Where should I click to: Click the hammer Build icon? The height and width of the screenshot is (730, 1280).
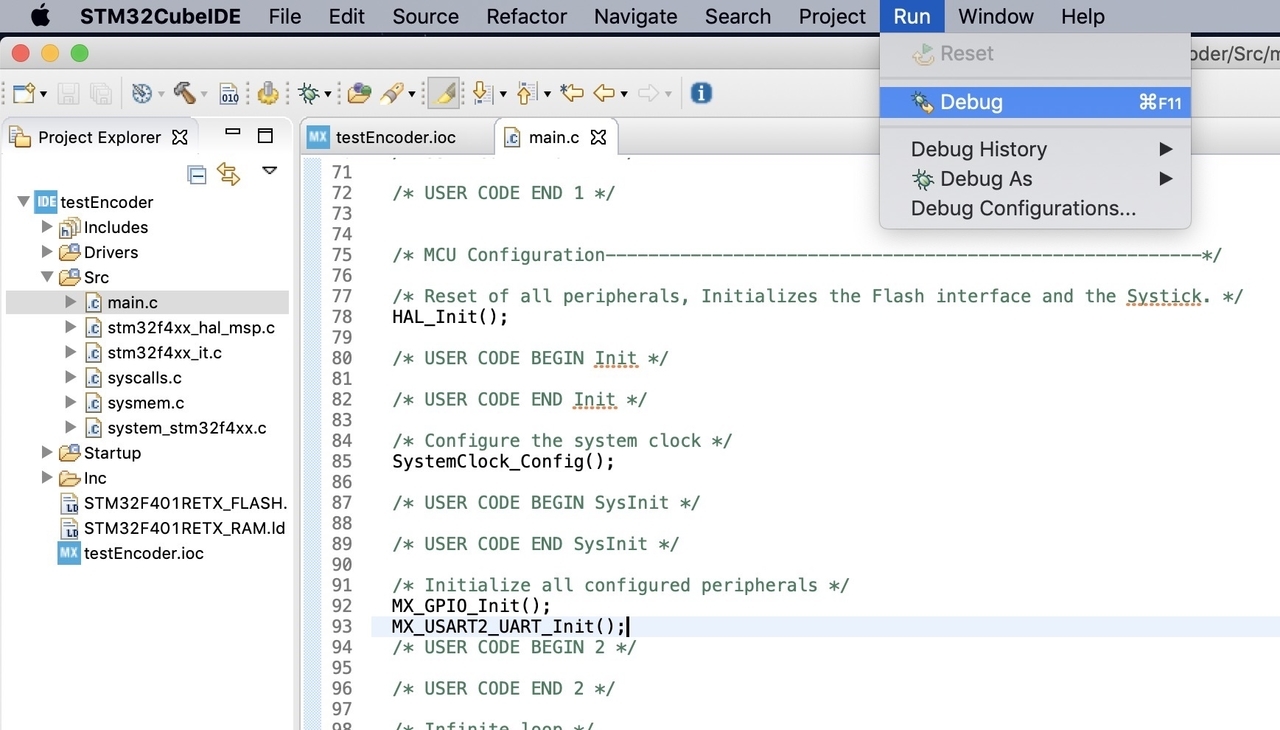[184, 93]
